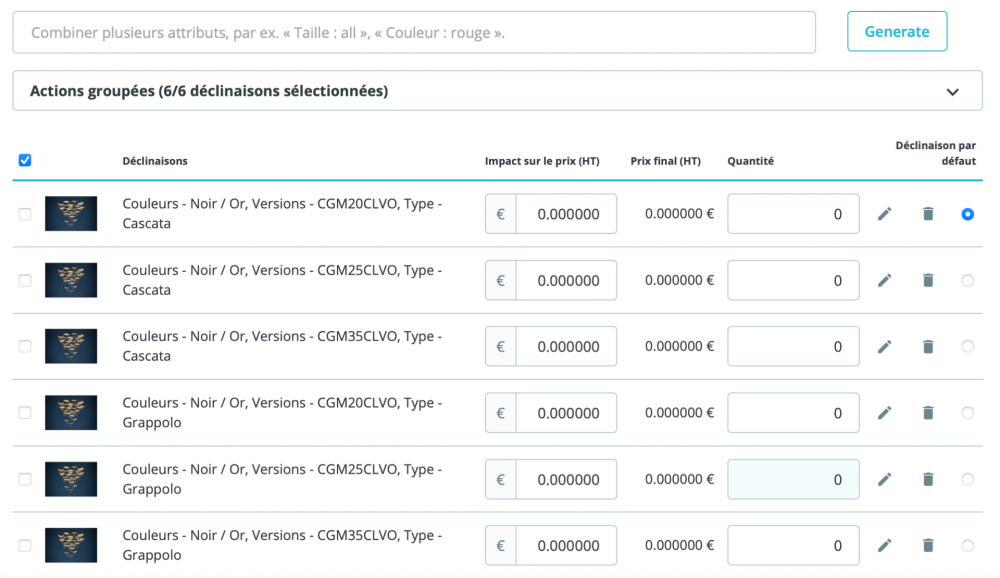The height and width of the screenshot is (578, 1000).
Task: Click combination name CGM25CLVO, Type - Grappolo
Action: 282,479
